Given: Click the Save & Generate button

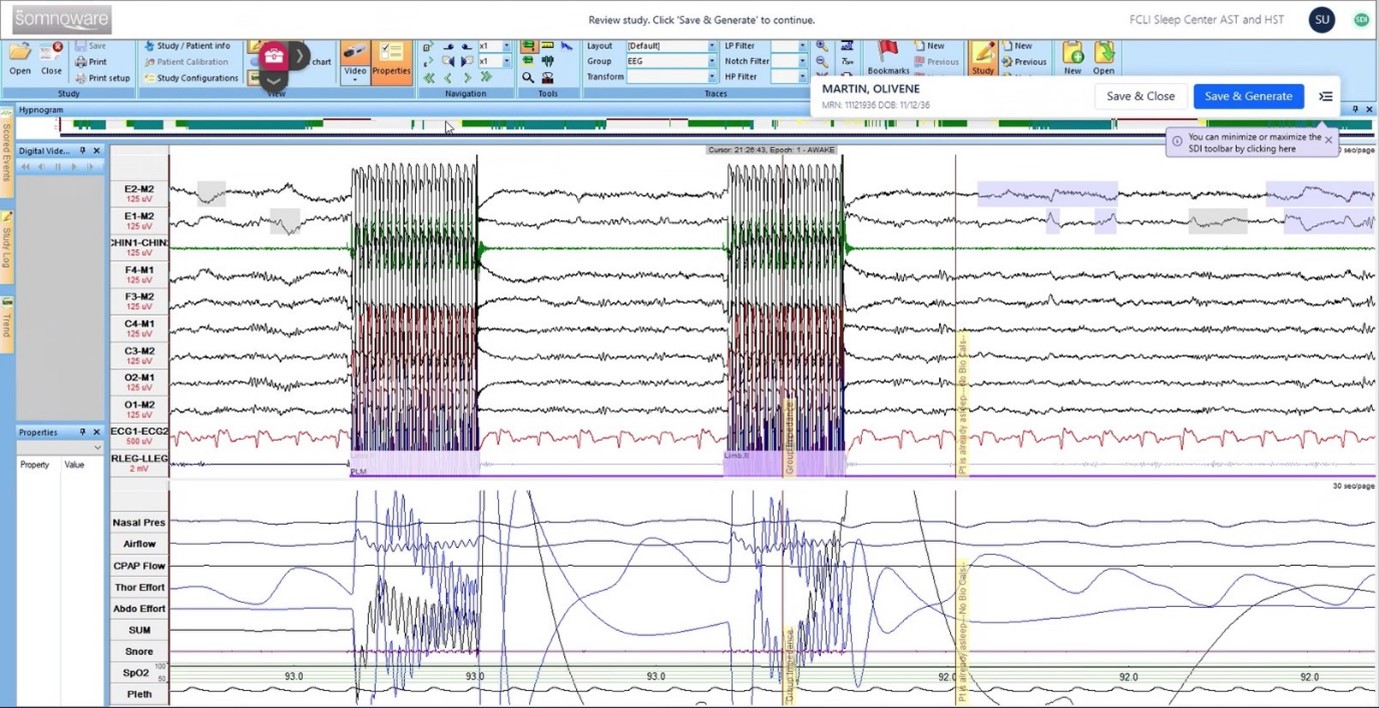Looking at the screenshot, I should tap(1248, 96).
